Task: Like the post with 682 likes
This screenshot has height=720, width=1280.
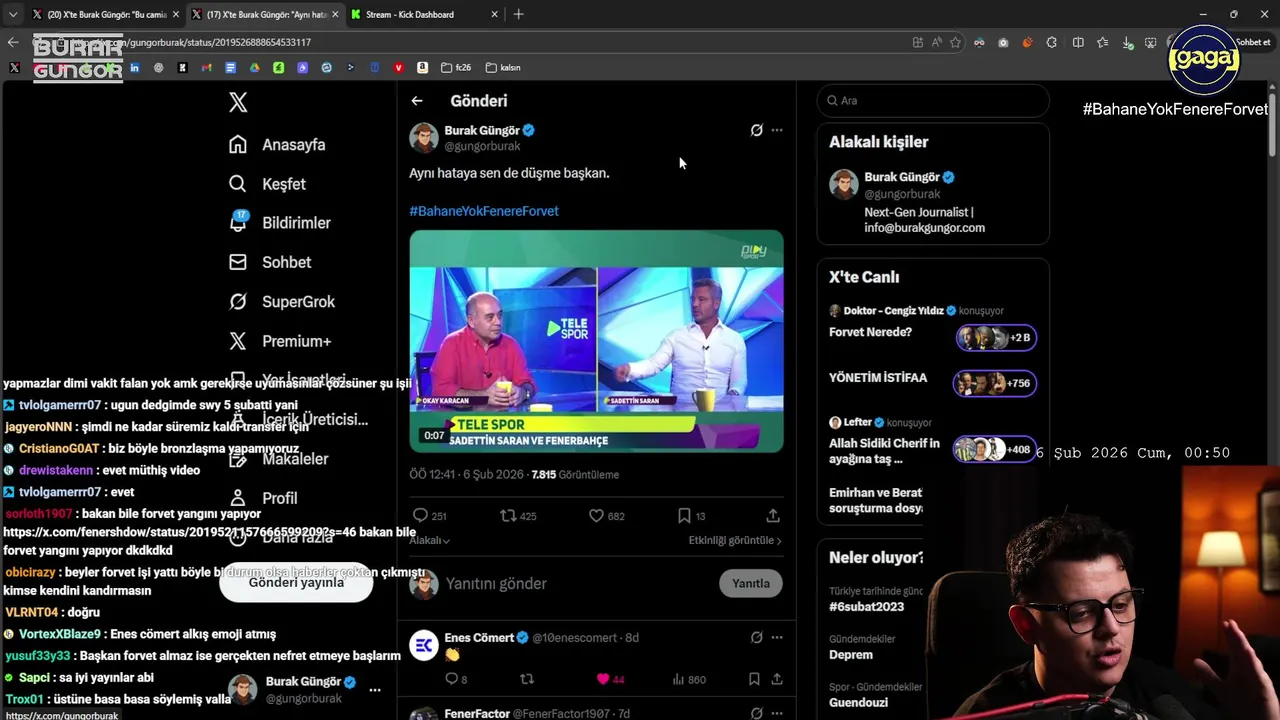Action: pyautogui.click(x=606, y=516)
